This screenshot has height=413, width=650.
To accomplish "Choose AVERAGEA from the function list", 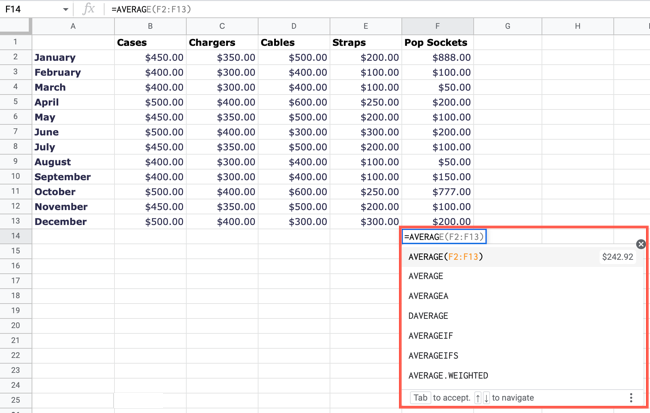I will [428, 296].
